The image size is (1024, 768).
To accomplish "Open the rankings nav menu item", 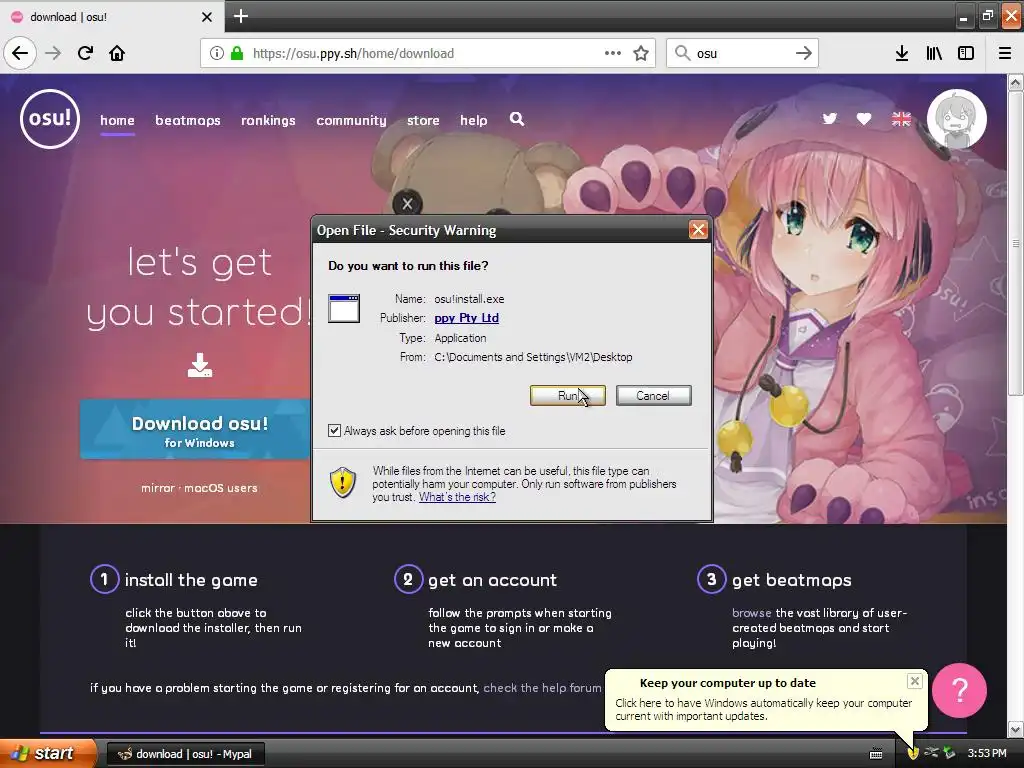I will [268, 120].
